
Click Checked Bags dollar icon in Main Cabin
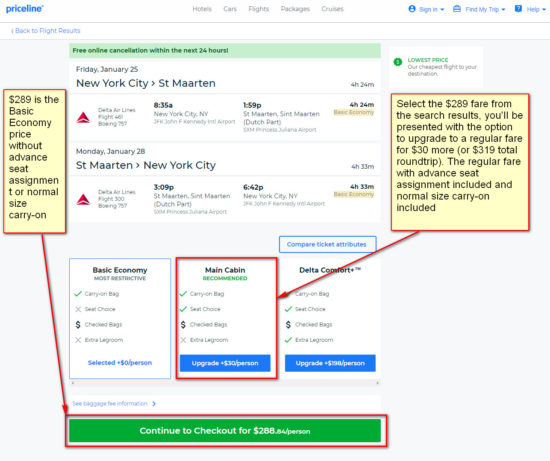tap(183, 325)
